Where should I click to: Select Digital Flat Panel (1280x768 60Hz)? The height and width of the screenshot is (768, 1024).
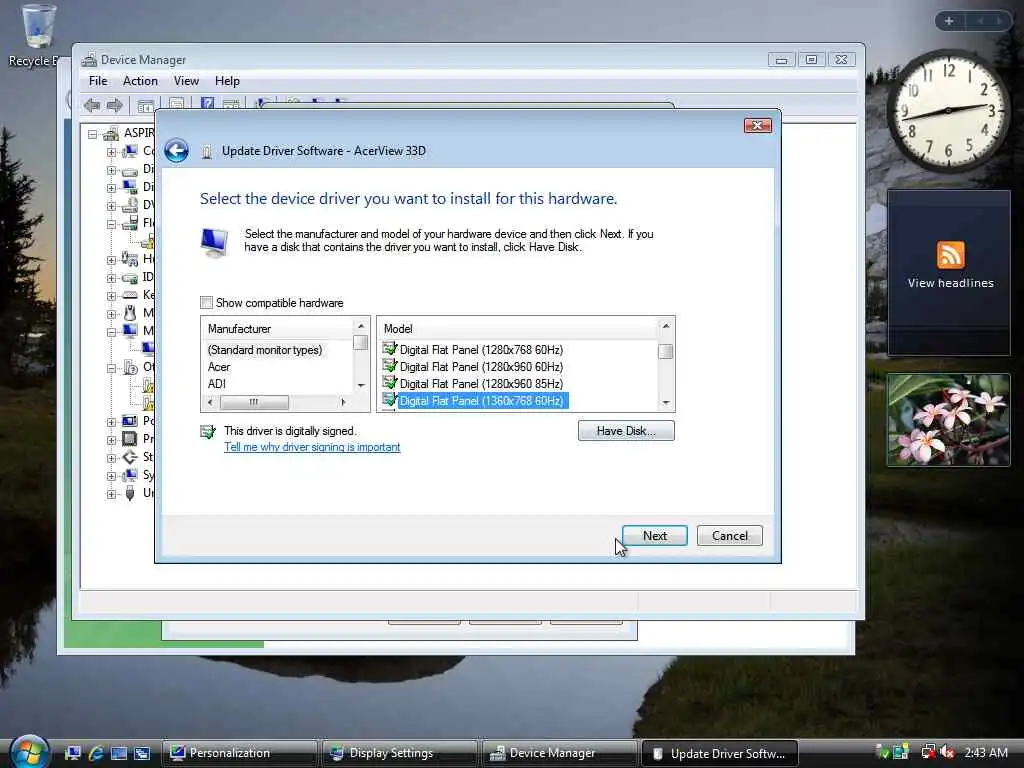click(x=481, y=350)
